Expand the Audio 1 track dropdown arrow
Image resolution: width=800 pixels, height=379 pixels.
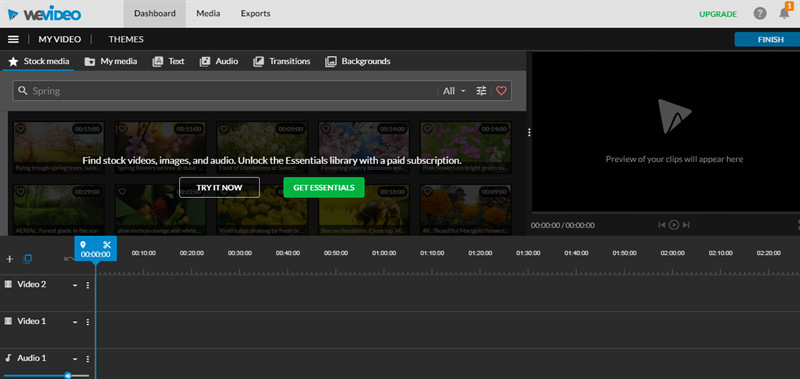75,359
